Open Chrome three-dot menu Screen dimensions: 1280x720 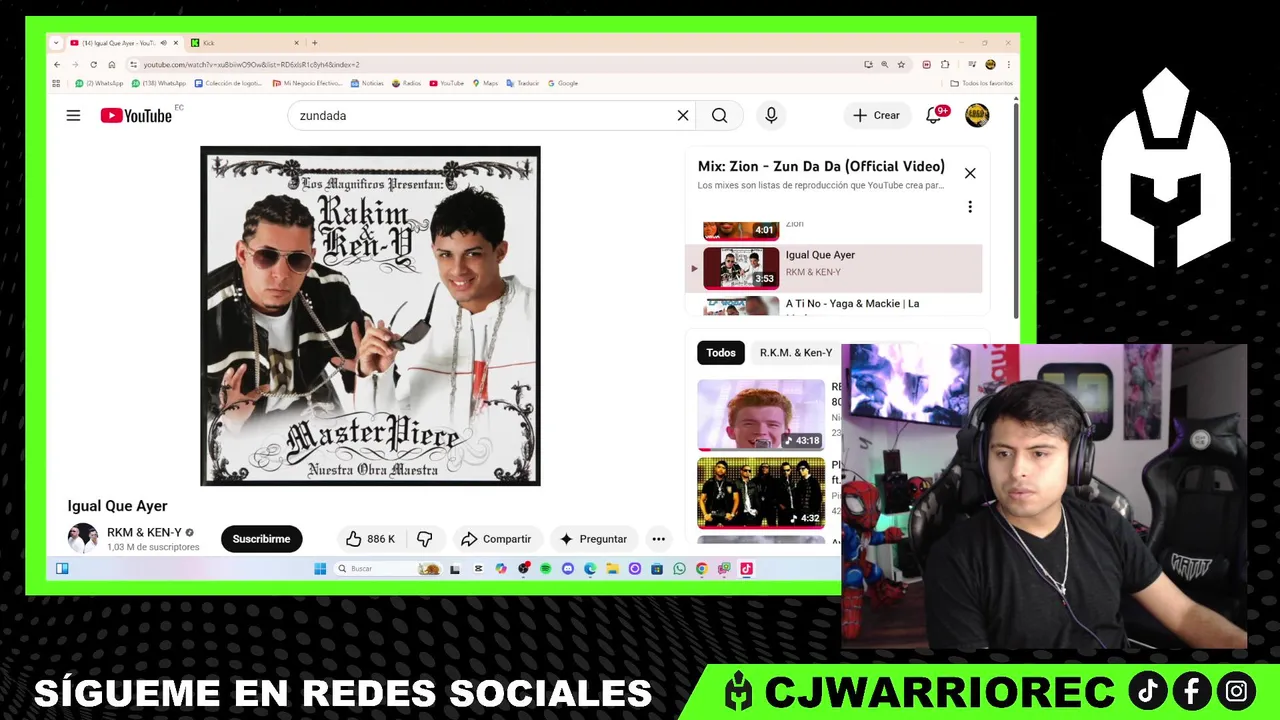point(1008,65)
